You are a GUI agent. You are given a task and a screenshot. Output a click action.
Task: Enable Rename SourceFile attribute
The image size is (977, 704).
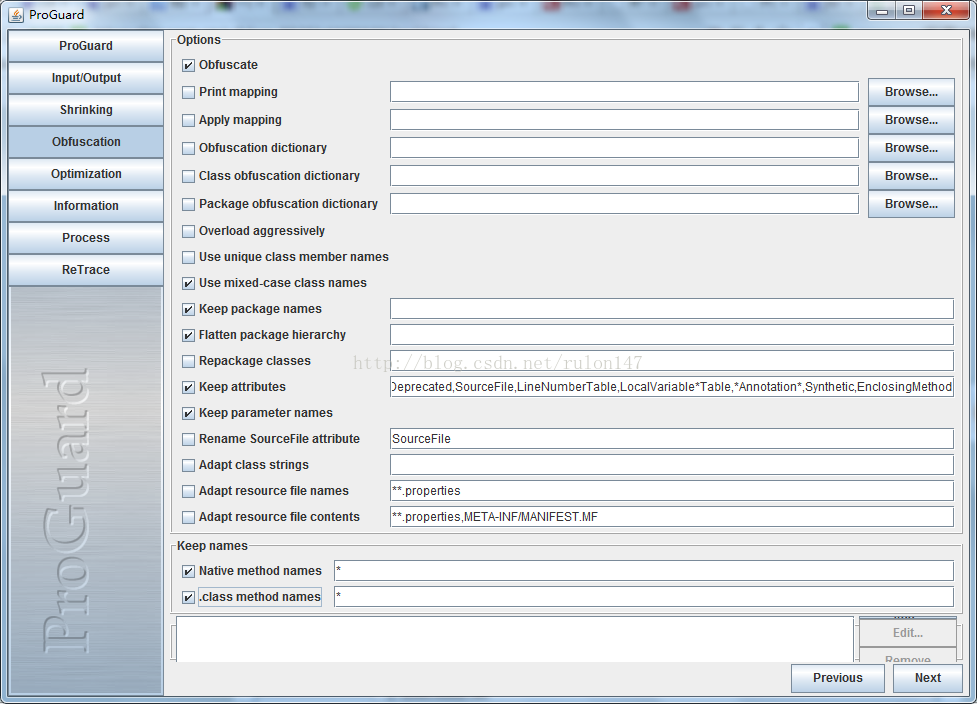(188, 440)
